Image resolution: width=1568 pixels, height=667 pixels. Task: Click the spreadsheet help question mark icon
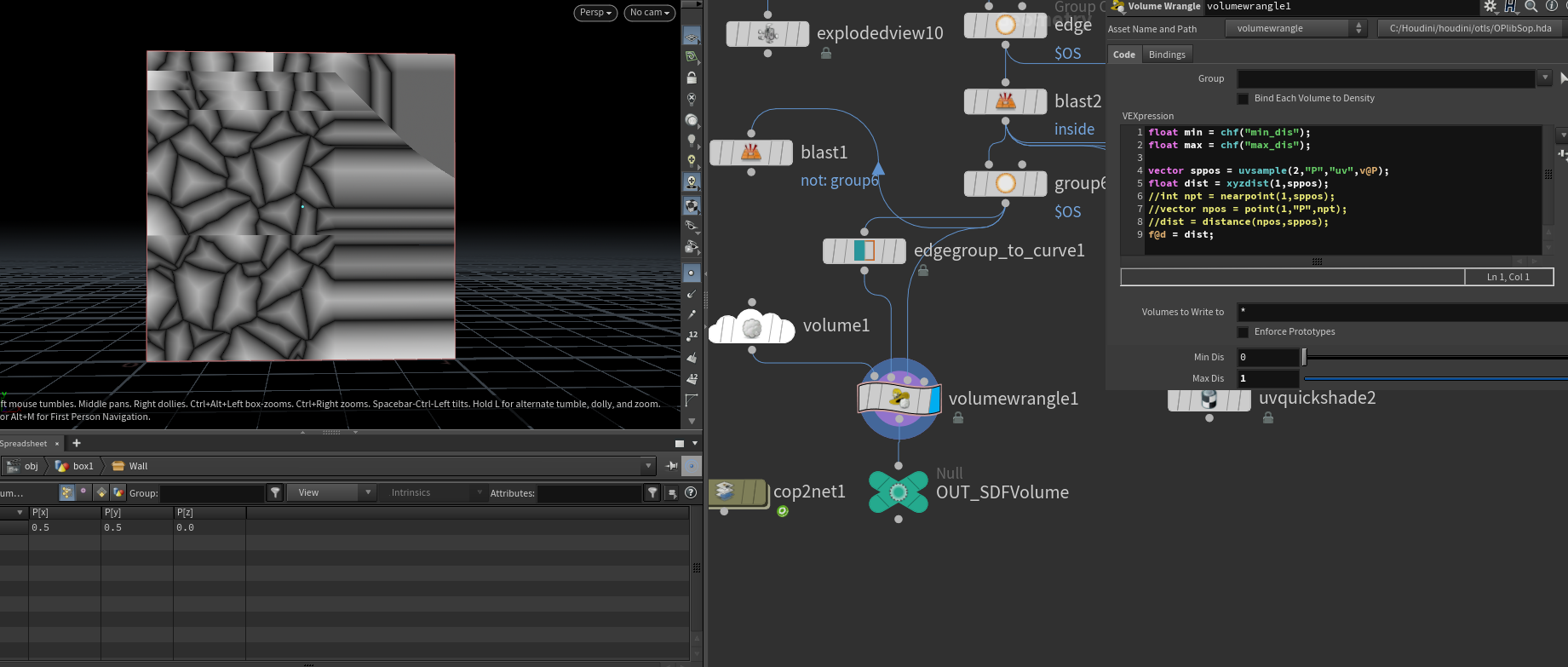[691, 492]
